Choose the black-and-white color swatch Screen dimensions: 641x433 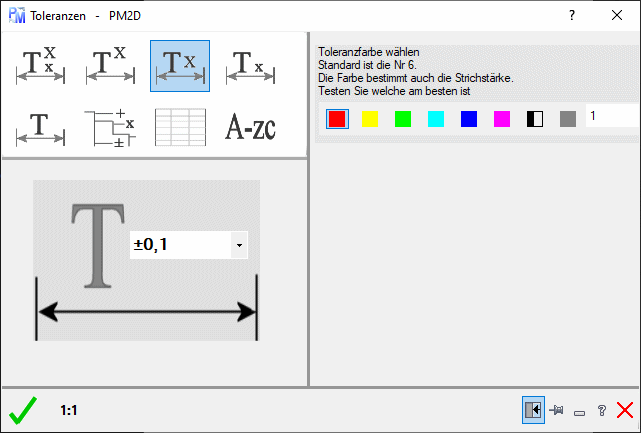[535, 119]
